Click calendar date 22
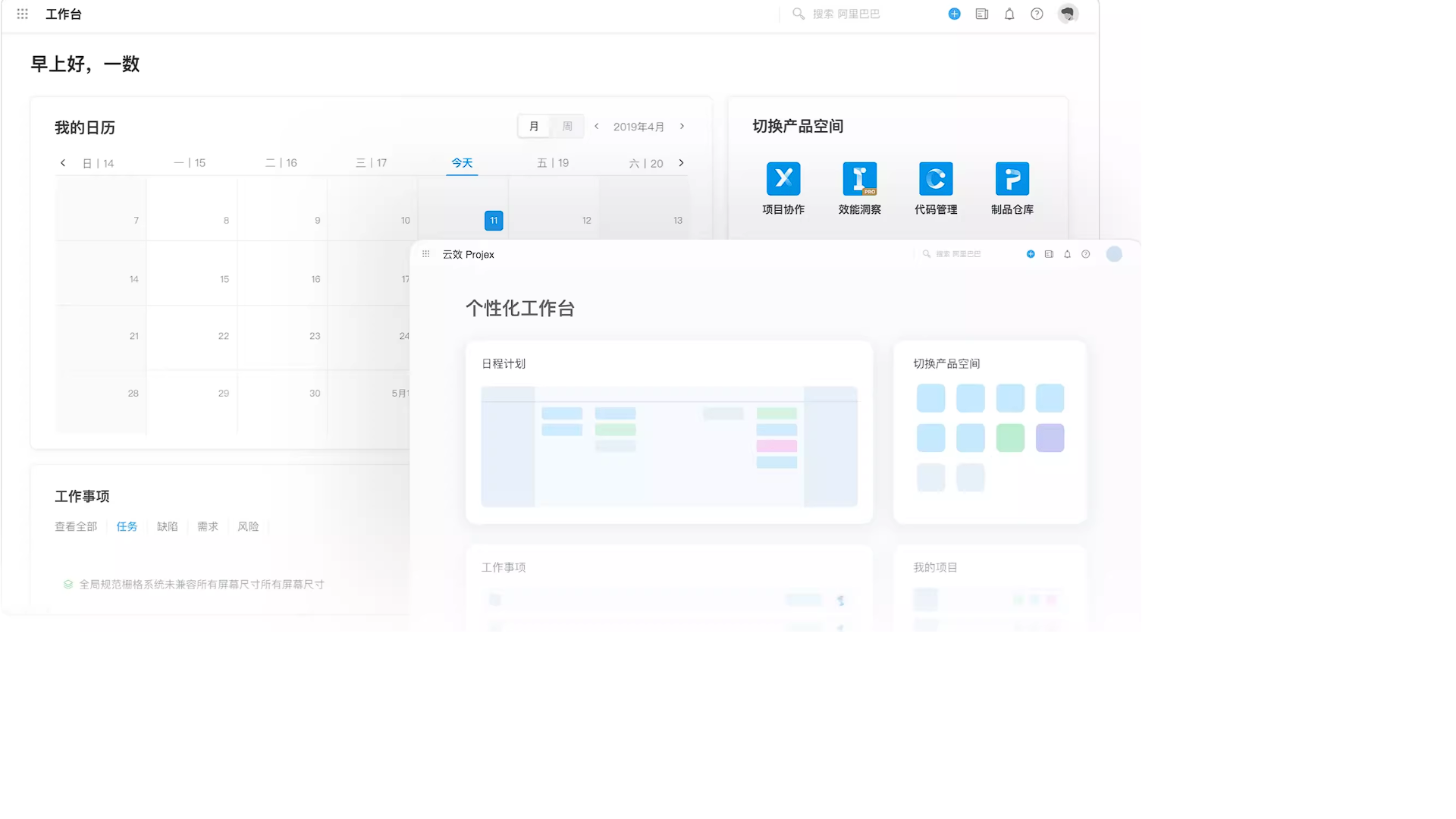This screenshot has width=1456, height=819. pos(224,336)
